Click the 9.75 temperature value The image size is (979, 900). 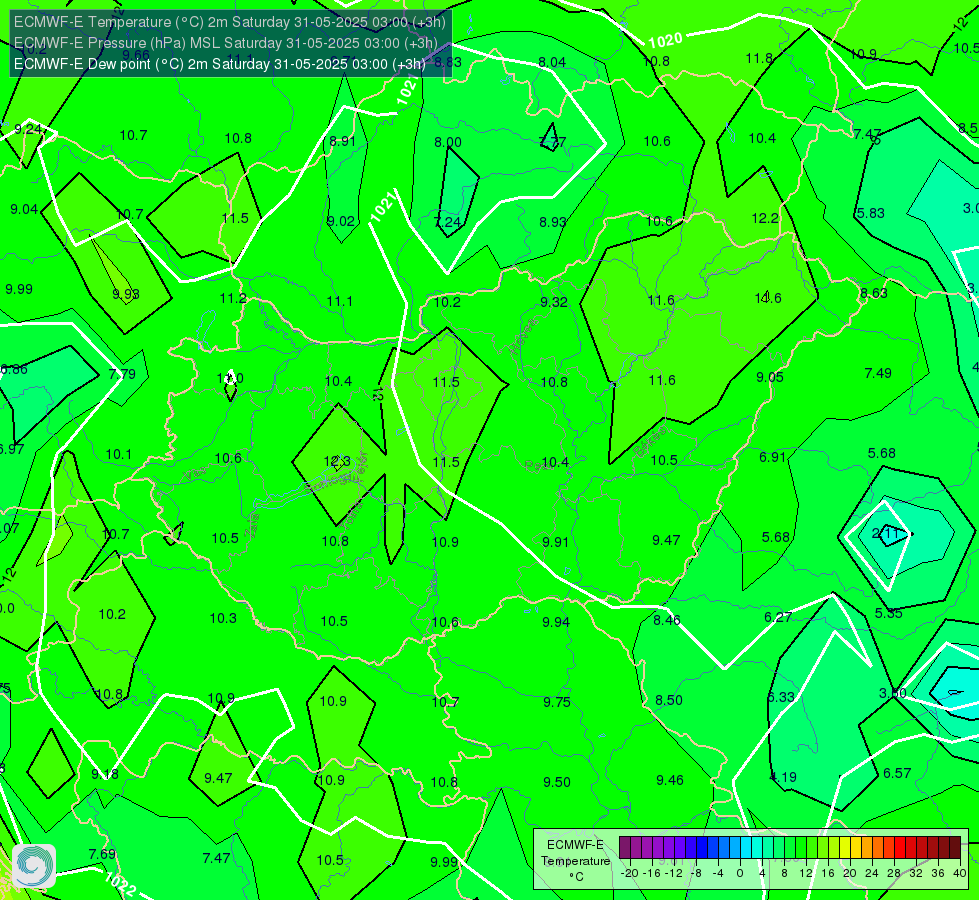tap(556, 702)
